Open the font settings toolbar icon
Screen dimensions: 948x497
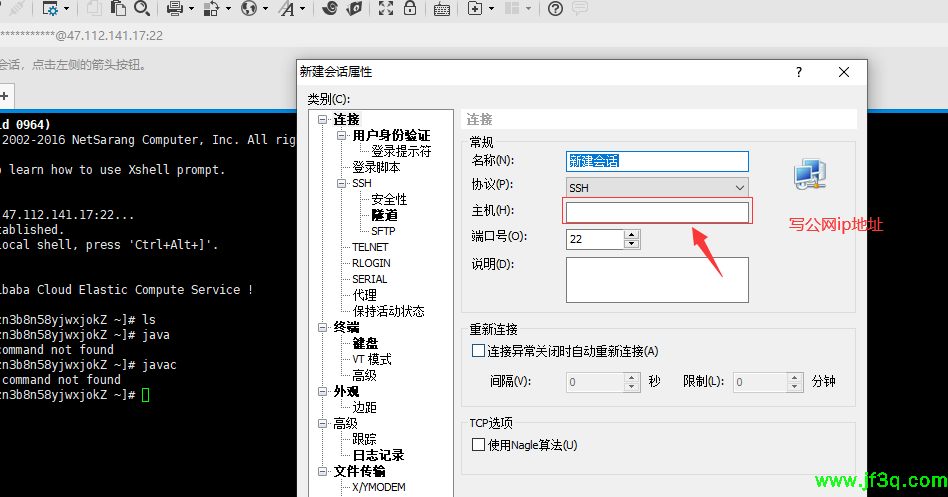click(x=287, y=9)
